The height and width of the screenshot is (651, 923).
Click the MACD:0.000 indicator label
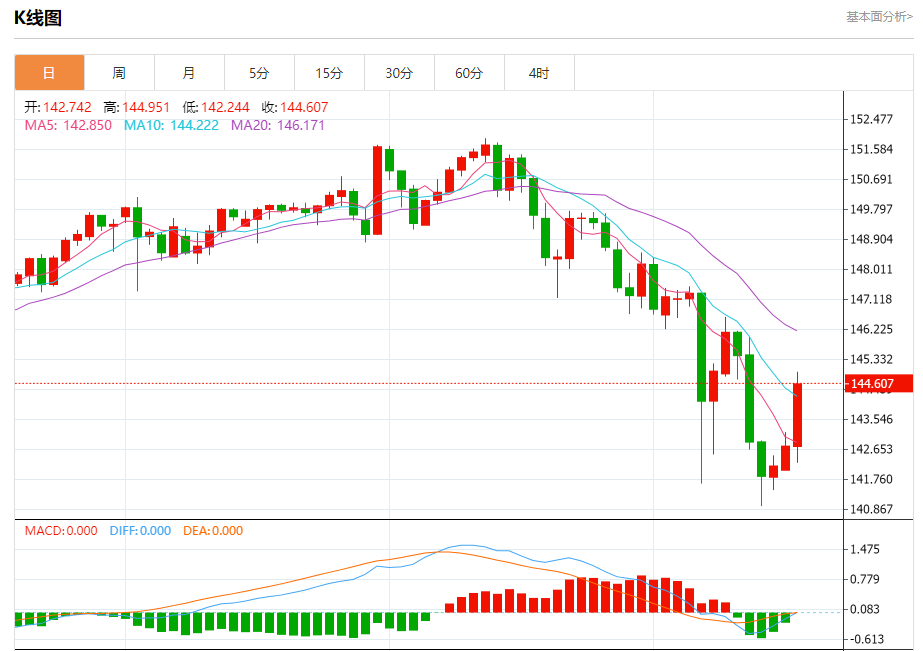61,531
